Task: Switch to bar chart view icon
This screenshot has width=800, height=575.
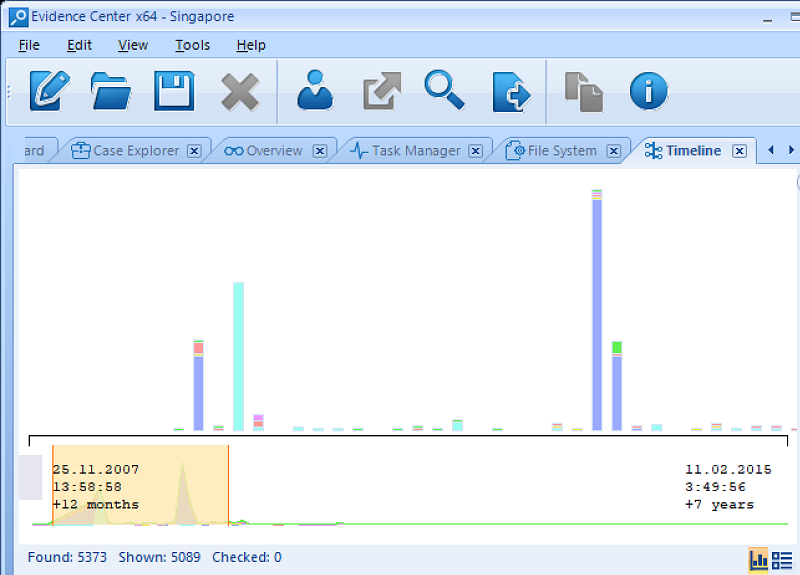Action: (x=758, y=561)
